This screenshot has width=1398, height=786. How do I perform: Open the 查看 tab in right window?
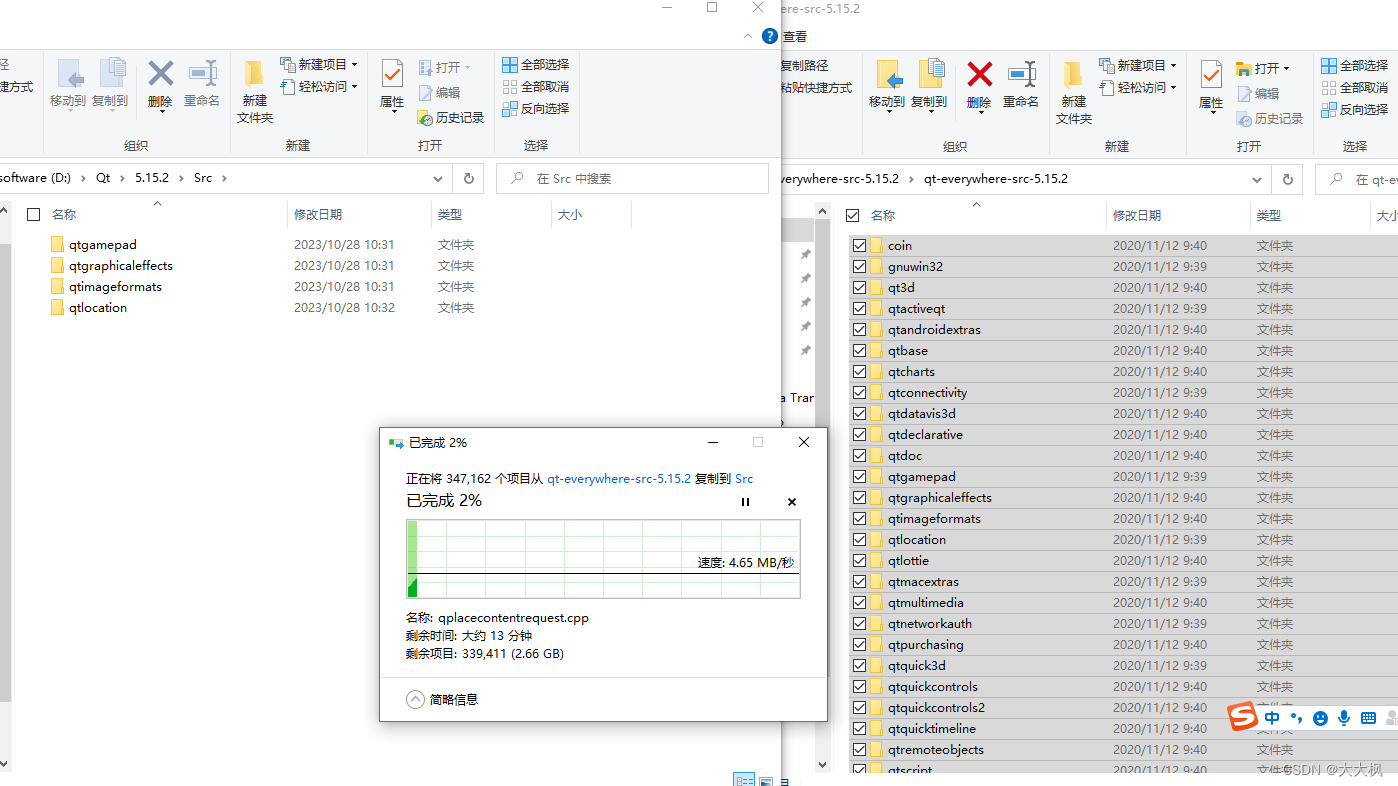[x=795, y=36]
